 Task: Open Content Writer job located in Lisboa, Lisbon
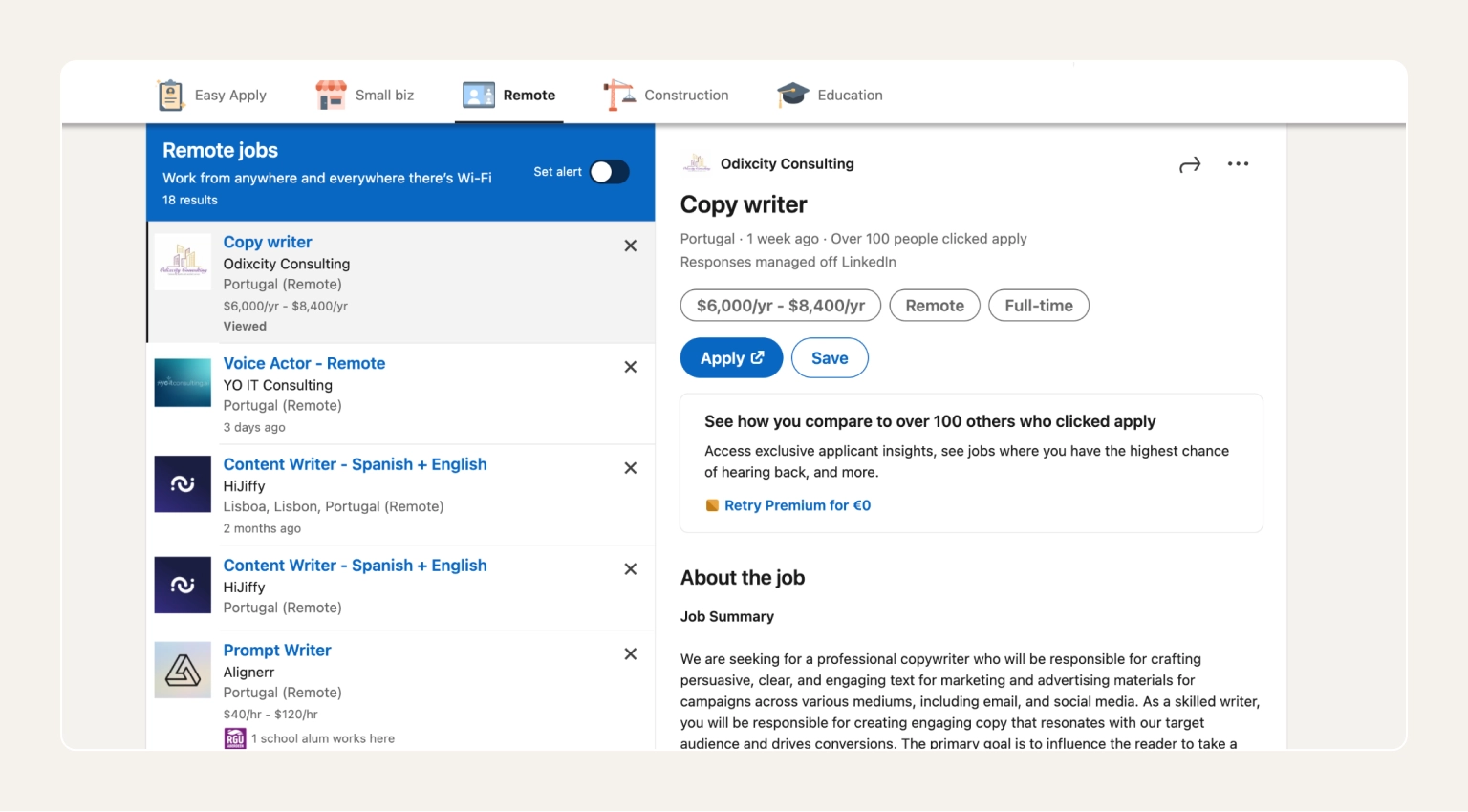pyautogui.click(x=356, y=464)
